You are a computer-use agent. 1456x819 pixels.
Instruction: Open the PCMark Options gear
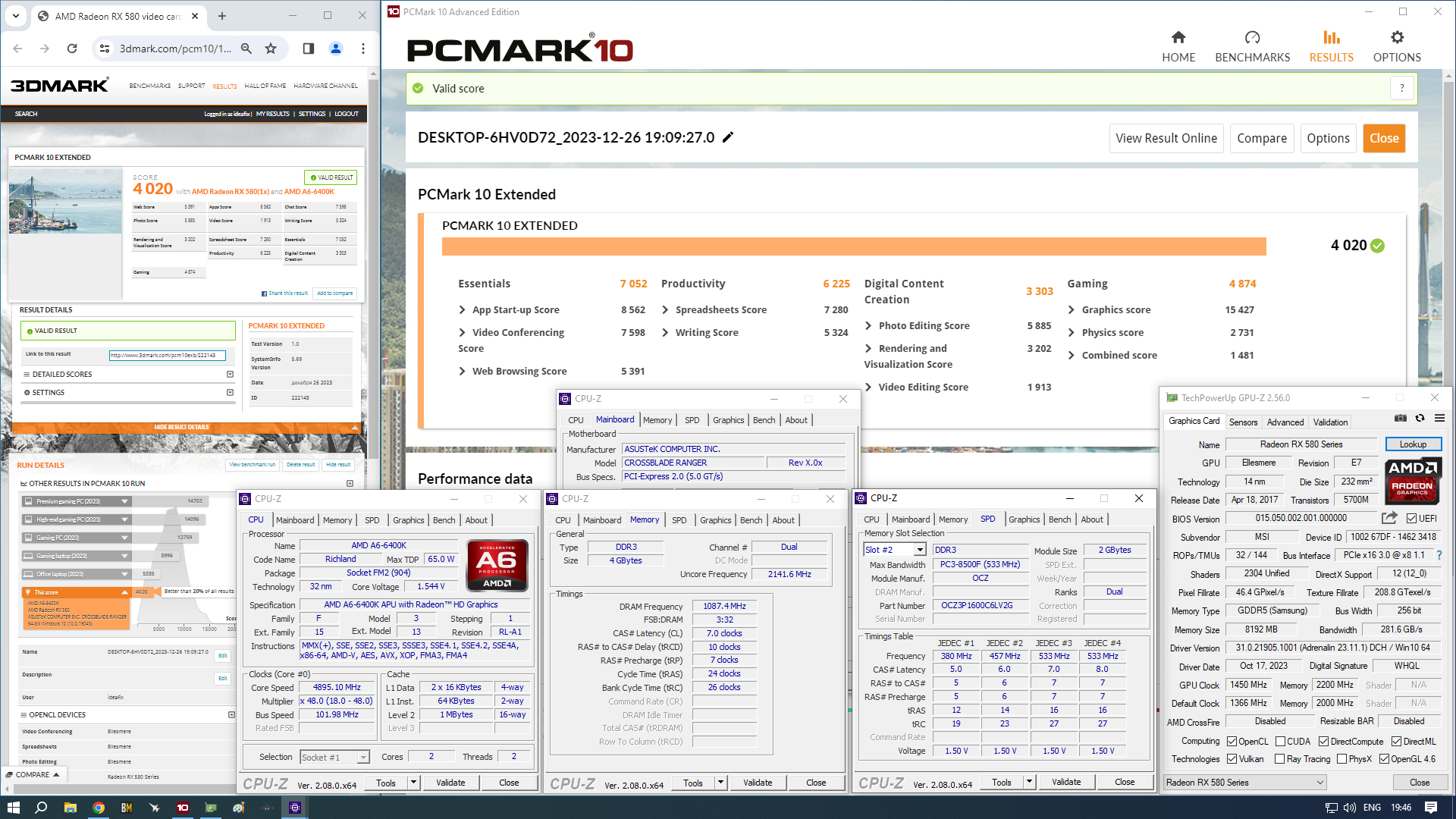coord(1397,46)
